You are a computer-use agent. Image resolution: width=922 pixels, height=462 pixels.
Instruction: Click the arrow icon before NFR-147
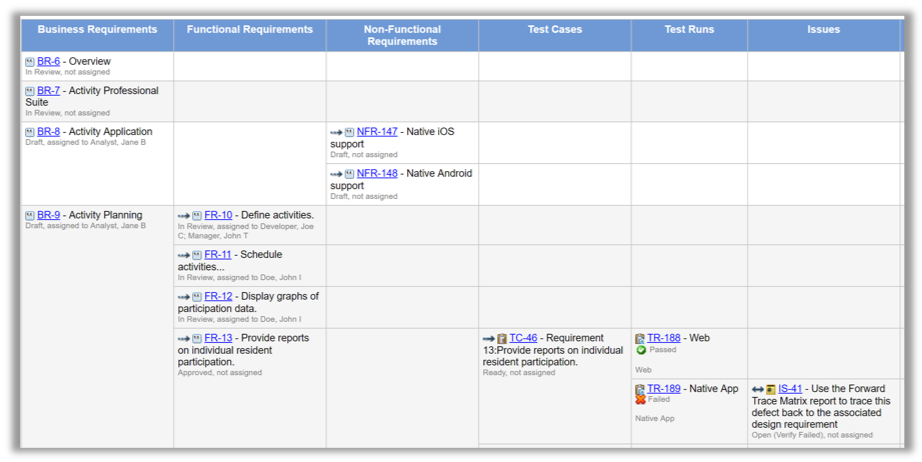point(336,132)
